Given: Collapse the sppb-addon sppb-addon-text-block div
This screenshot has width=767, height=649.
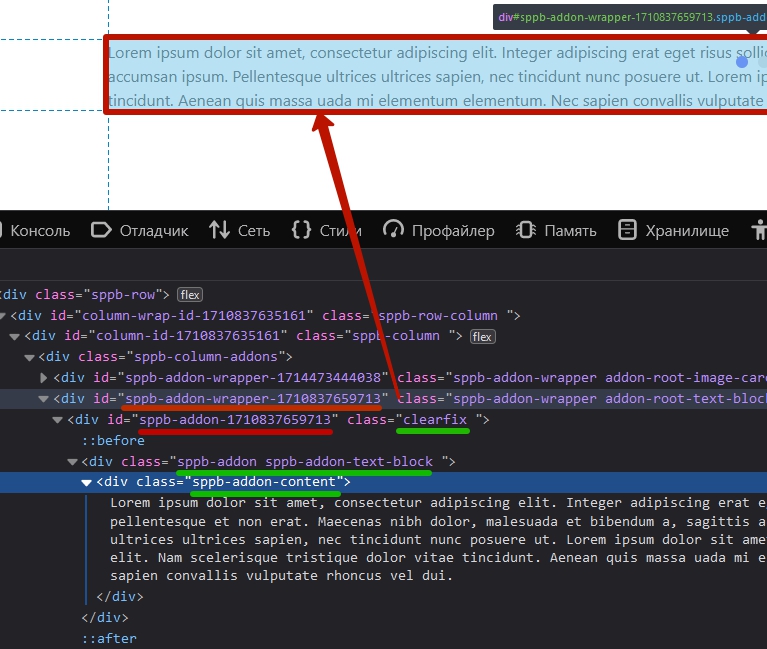Looking at the screenshot, I should (72, 462).
